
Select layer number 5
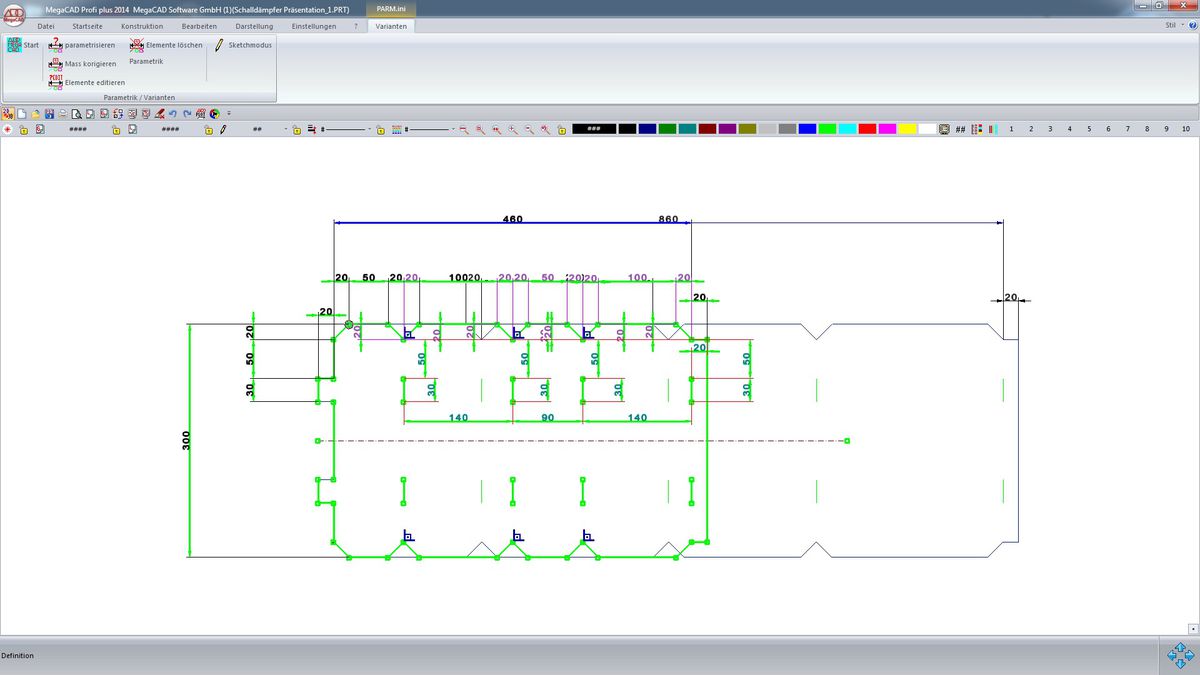pyautogui.click(x=1088, y=129)
